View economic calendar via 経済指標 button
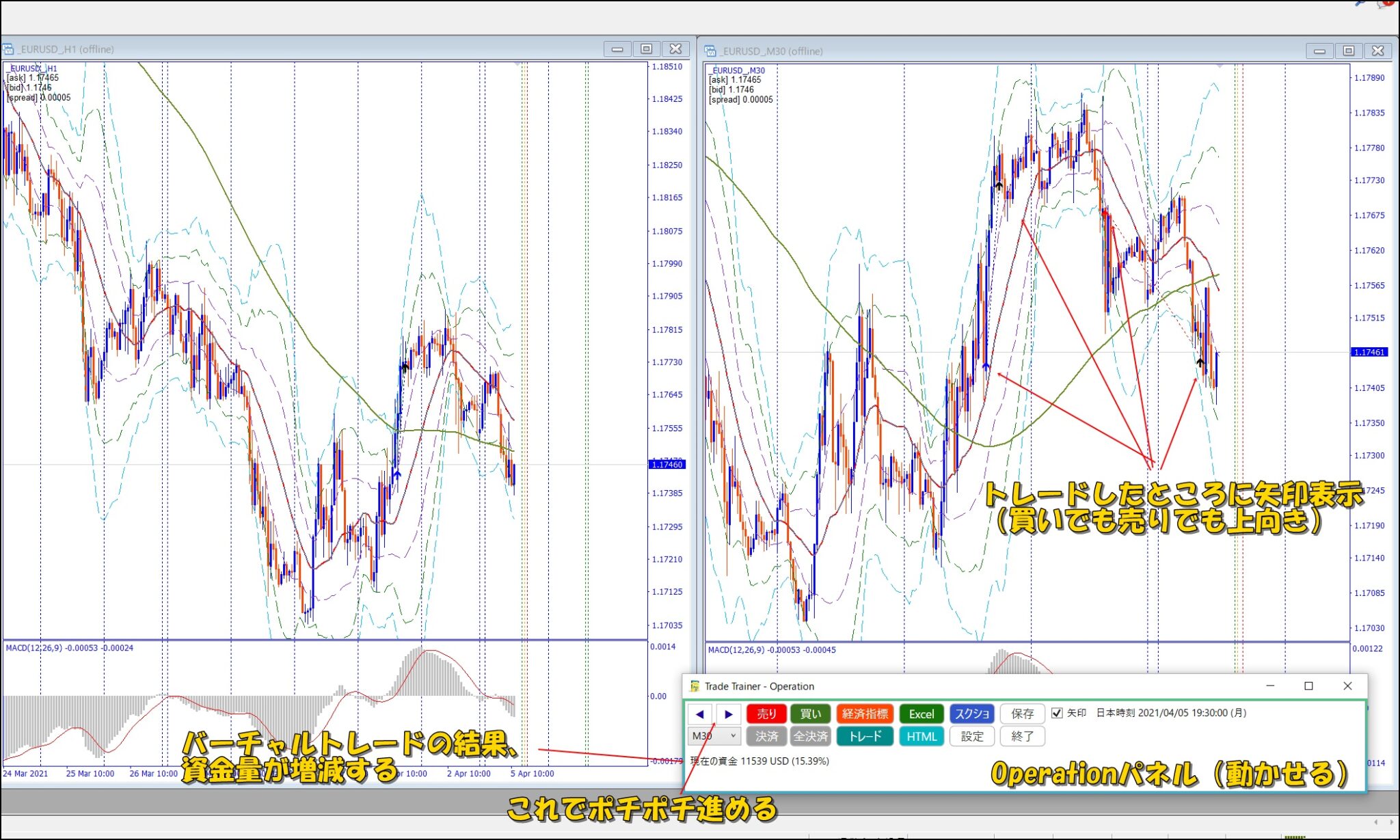 [865, 713]
